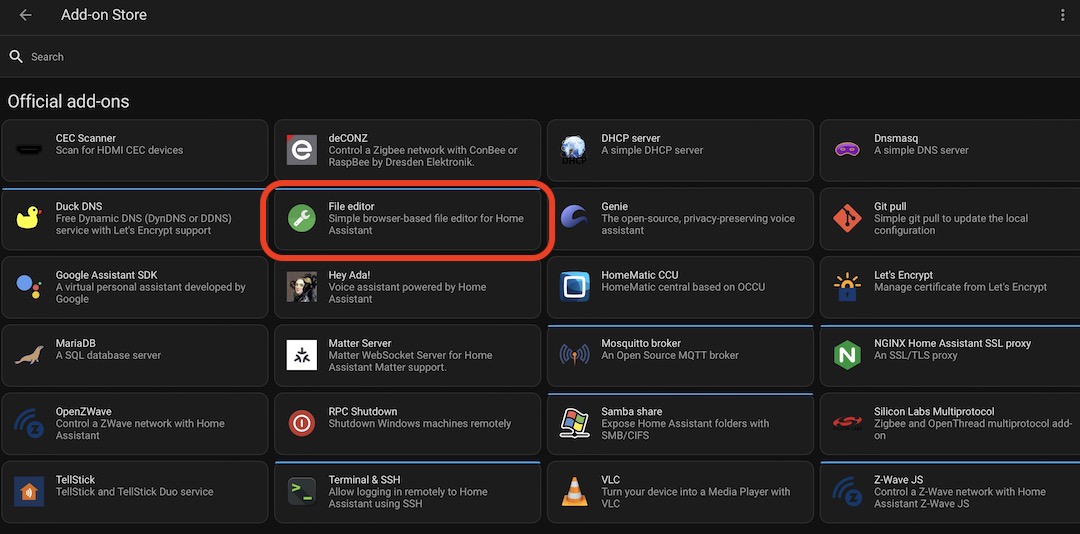Open the Dnsmasq add-on title
1080x534 pixels.
tap(895, 138)
